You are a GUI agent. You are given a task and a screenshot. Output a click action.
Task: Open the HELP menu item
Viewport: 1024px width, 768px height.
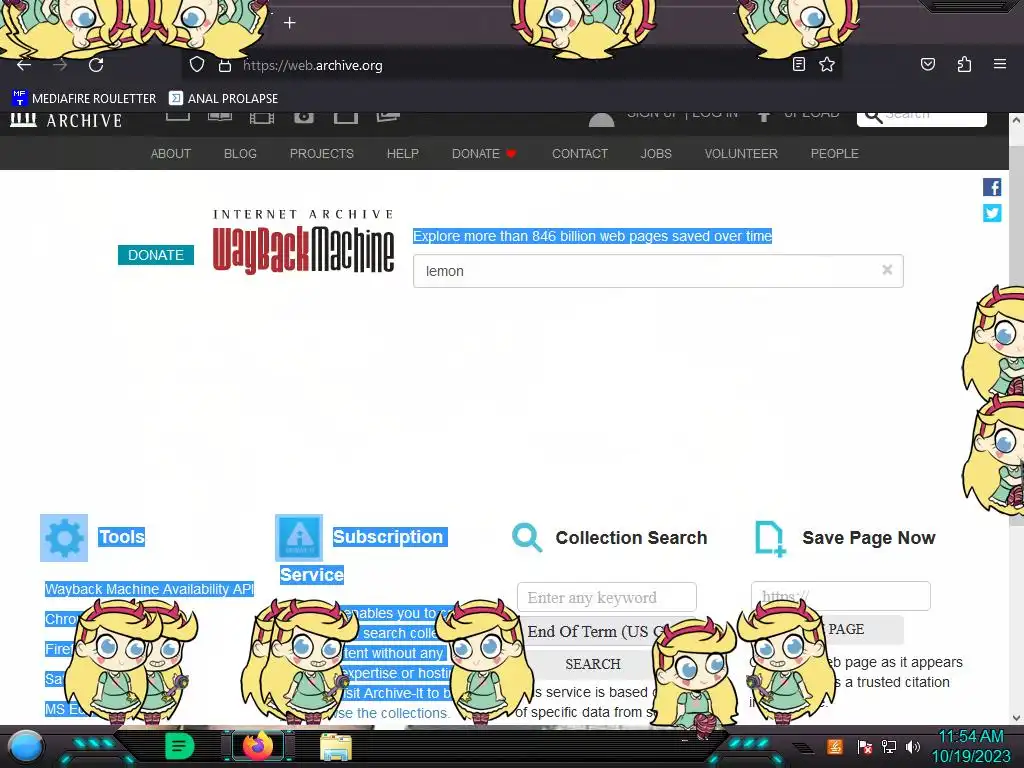402,153
